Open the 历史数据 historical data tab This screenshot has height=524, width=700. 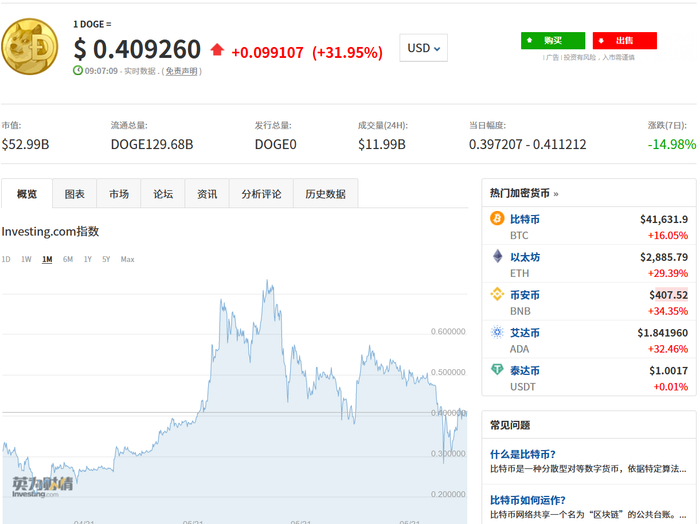(325, 194)
